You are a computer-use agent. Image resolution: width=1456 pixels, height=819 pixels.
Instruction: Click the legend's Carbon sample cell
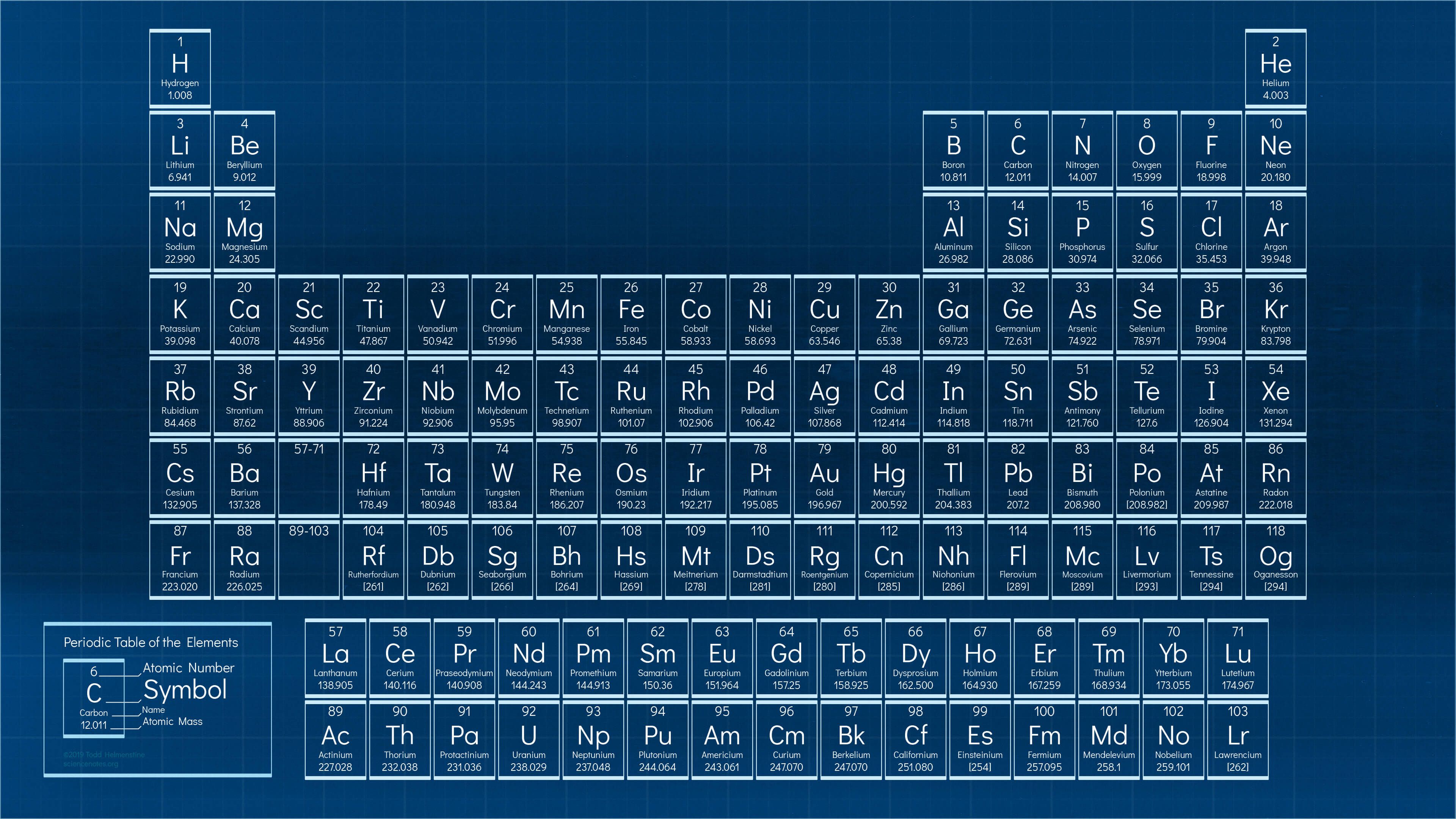(94, 698)
